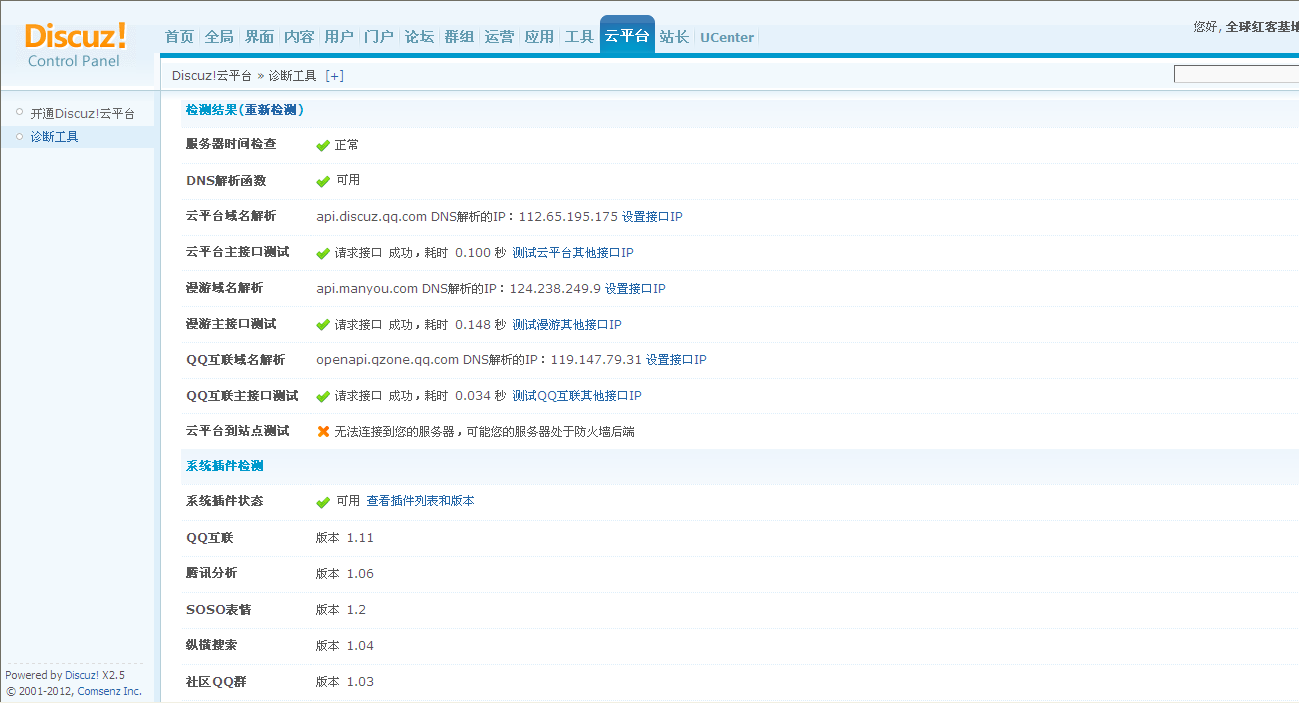Select 开通Discuz!云平台 in the sidebar

pyautogui.click(x=82, y=114)
